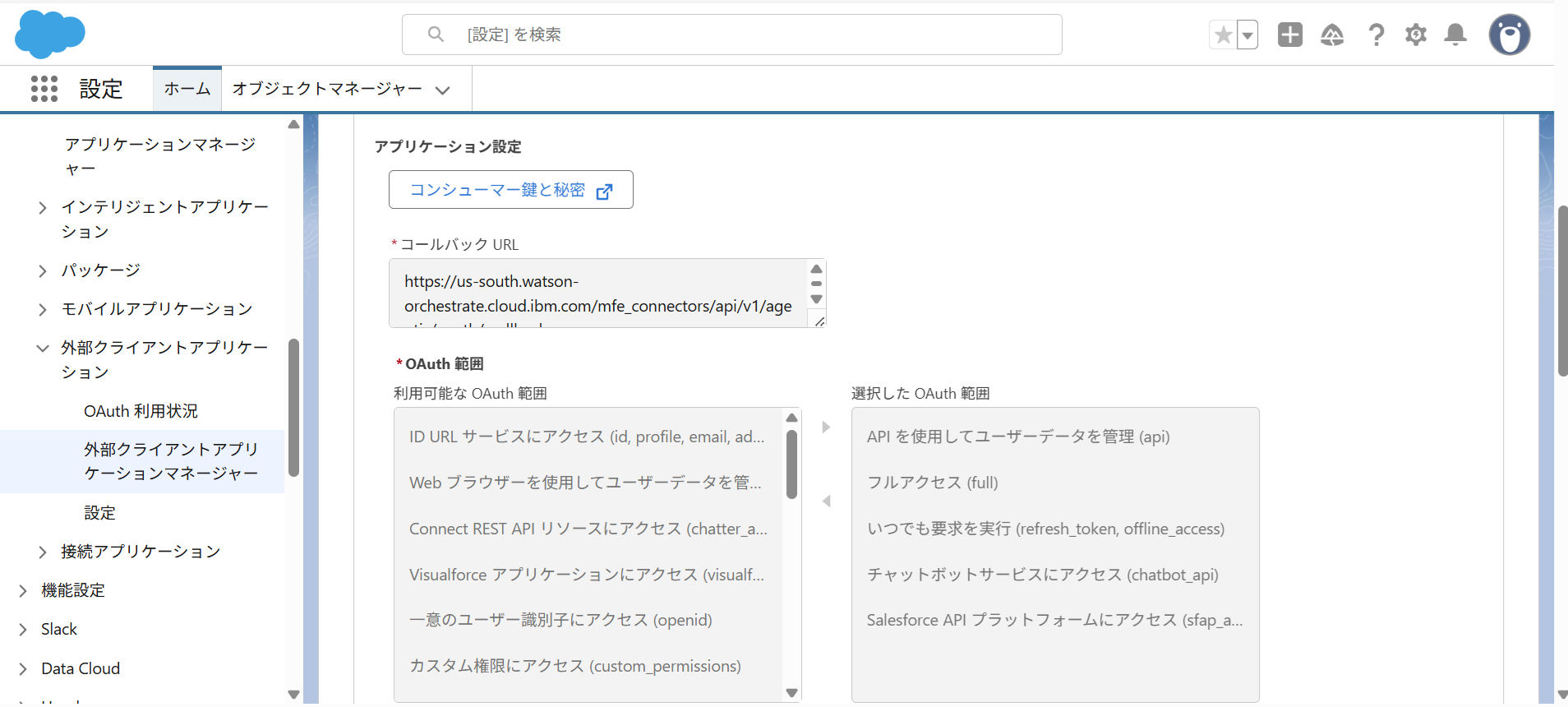
Task: Select API を使用してユーザーデータを管理 (api) scope
Action: click(x=1055, y=437)
